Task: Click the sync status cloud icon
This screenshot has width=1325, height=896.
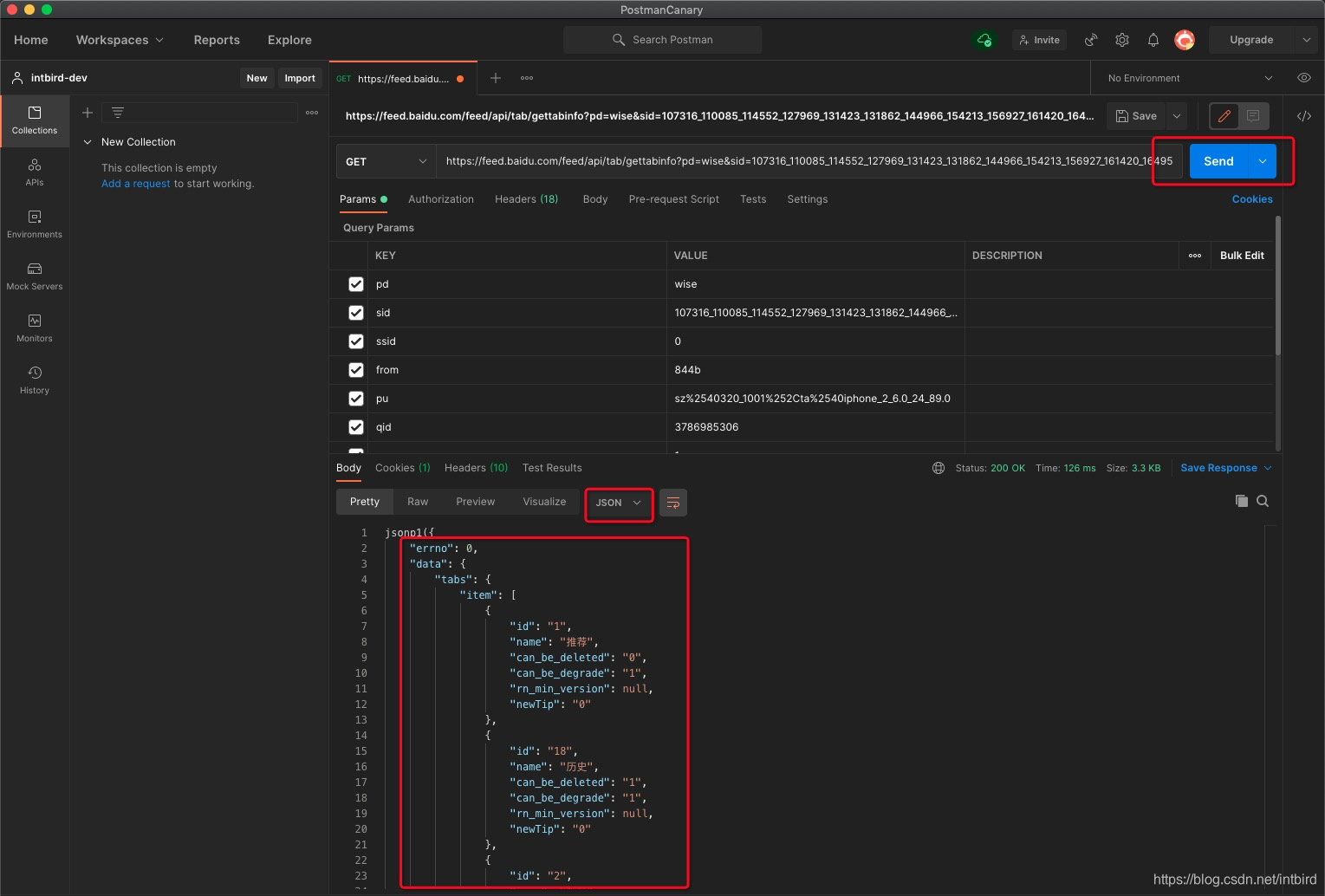Action: tap(984, 40)
